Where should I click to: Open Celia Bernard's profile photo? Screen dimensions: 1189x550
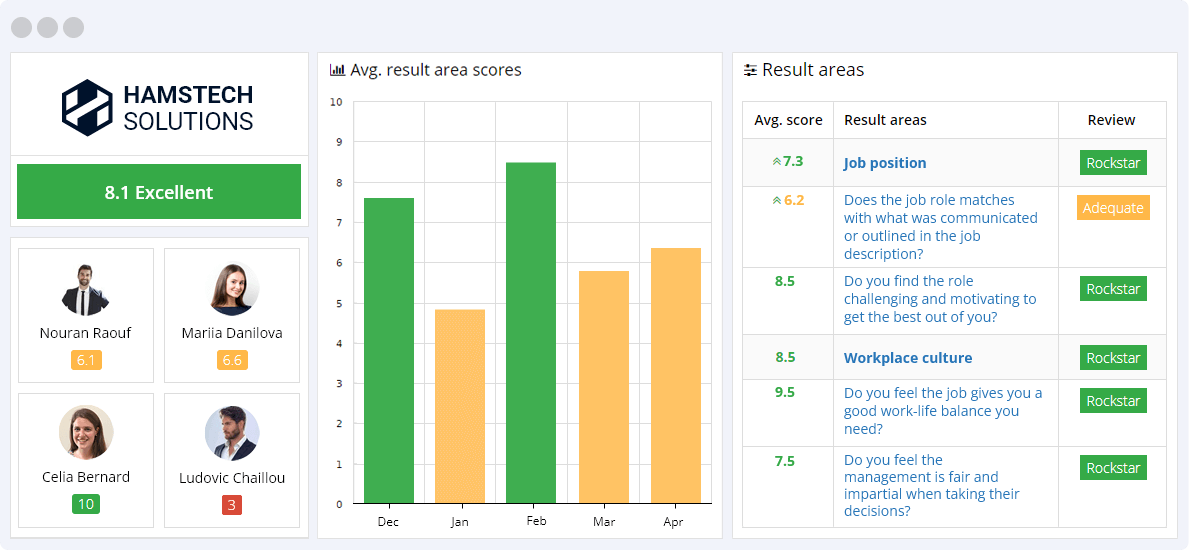pyautogui.click(x=86, y=433)
